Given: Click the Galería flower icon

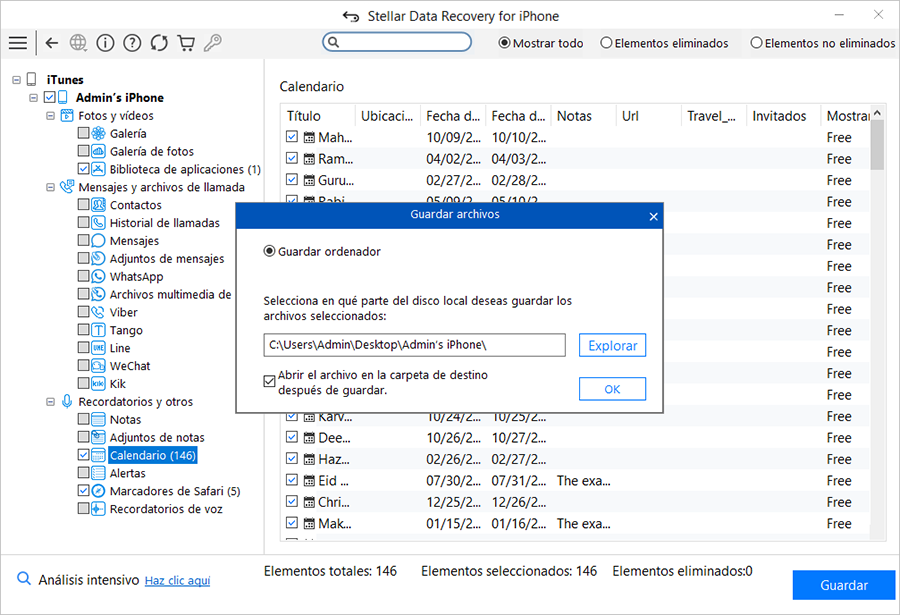Looking at the screenshot, I should point(99,133).
